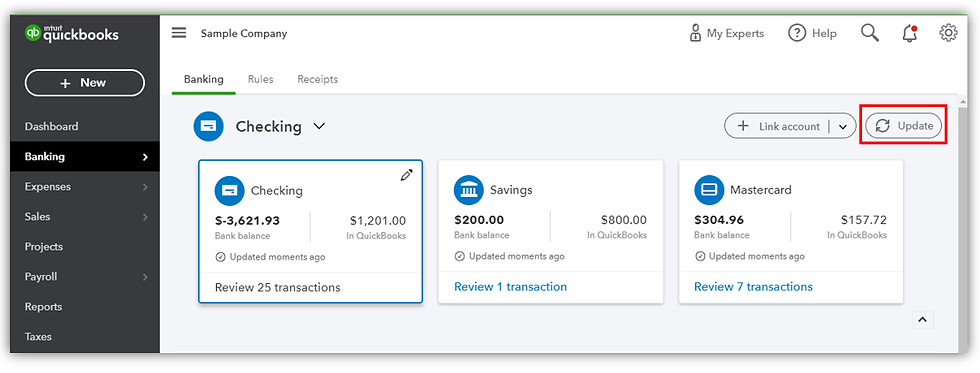Open the My Experts icon
The height and width of the screenshot is (373, 980).
pos(694,33)
